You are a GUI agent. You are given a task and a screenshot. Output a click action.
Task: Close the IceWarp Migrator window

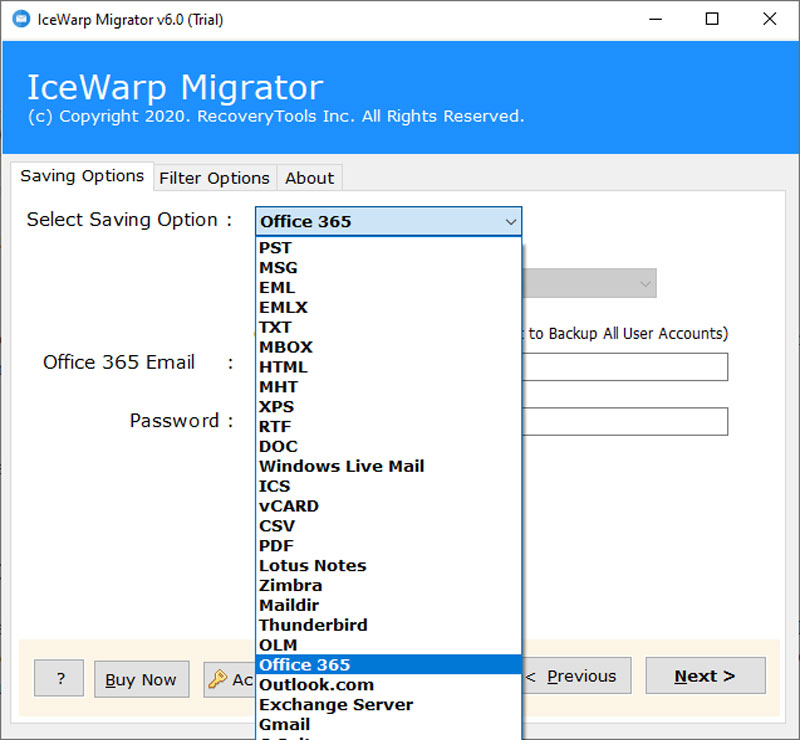[x=769, y=19]
